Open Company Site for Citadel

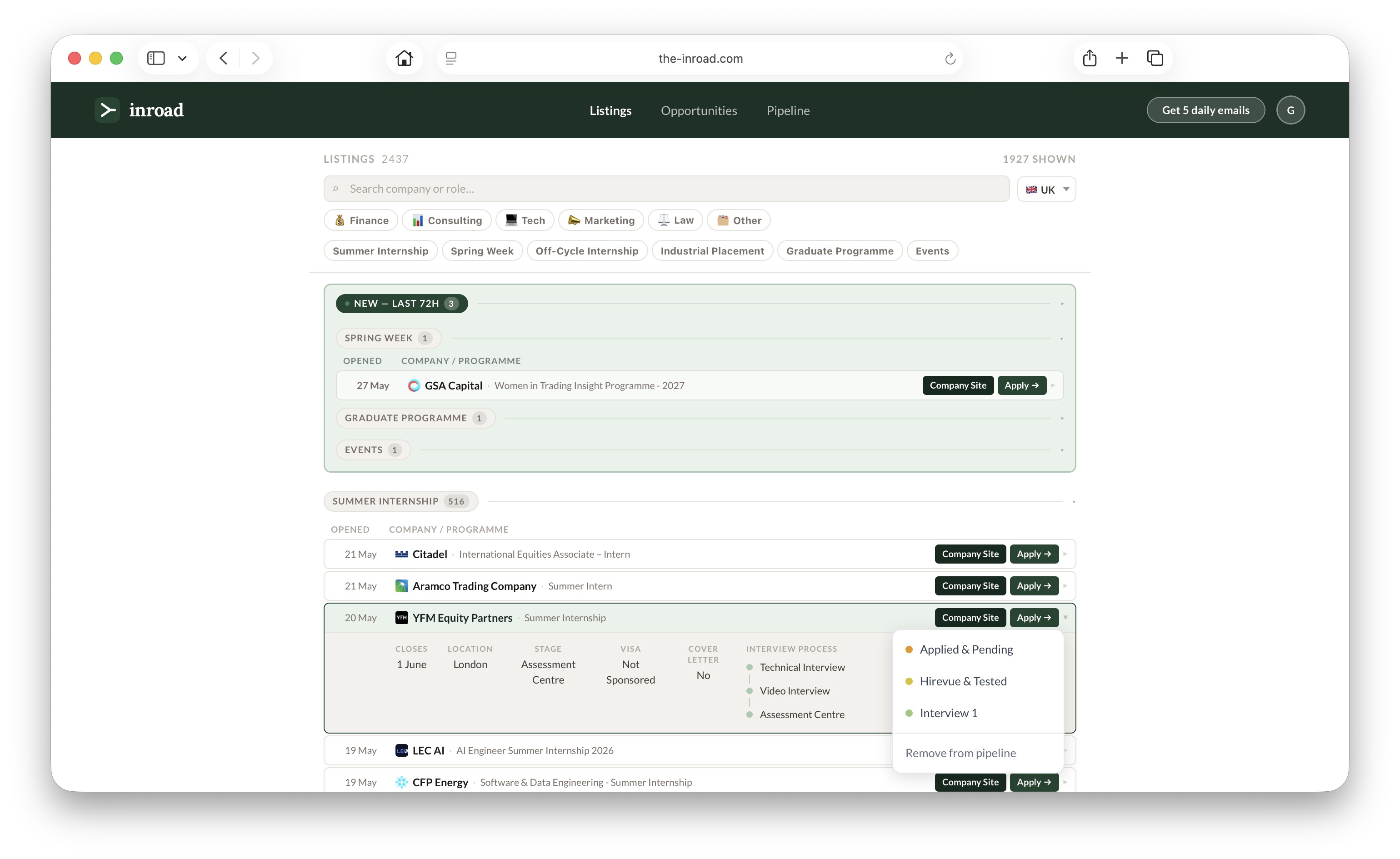click(x=970, y=554)
